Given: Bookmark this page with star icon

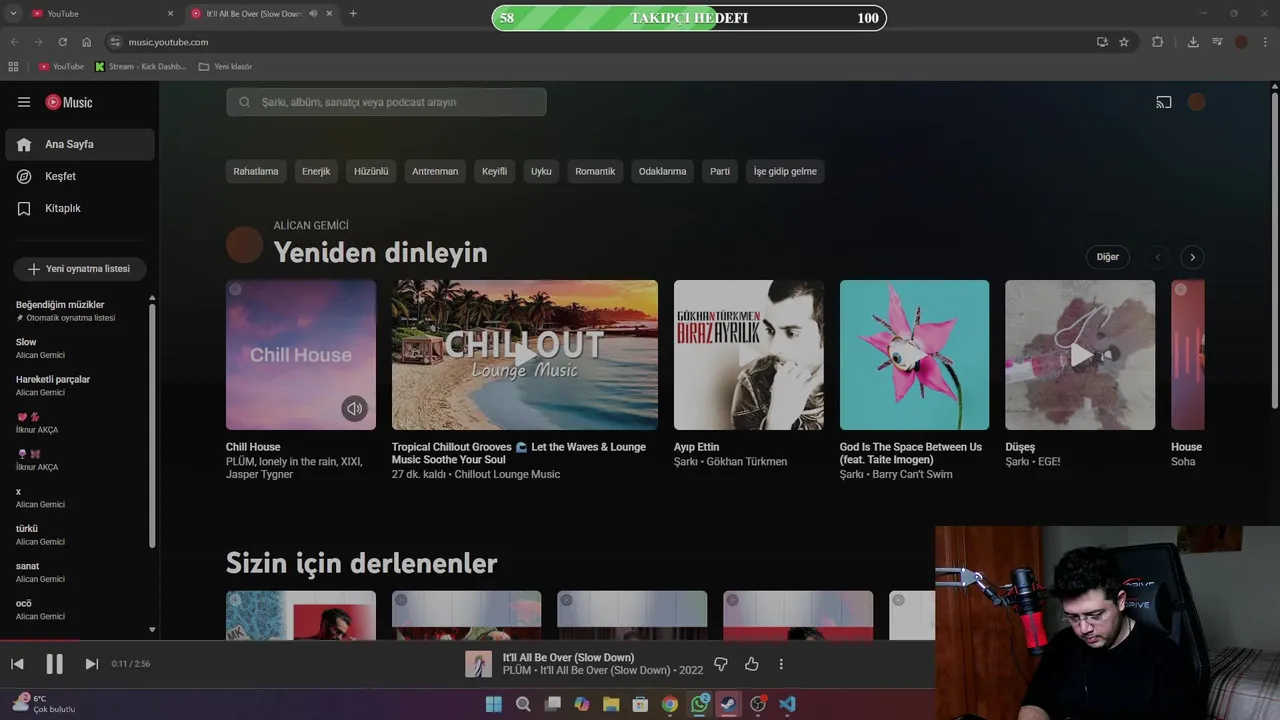Looking at the screenshot, I should [x=1124, y=42].
